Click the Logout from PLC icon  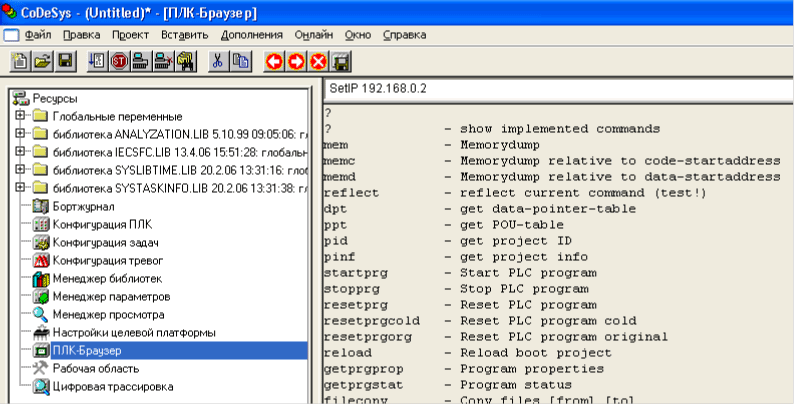click(x=163, y=62)
